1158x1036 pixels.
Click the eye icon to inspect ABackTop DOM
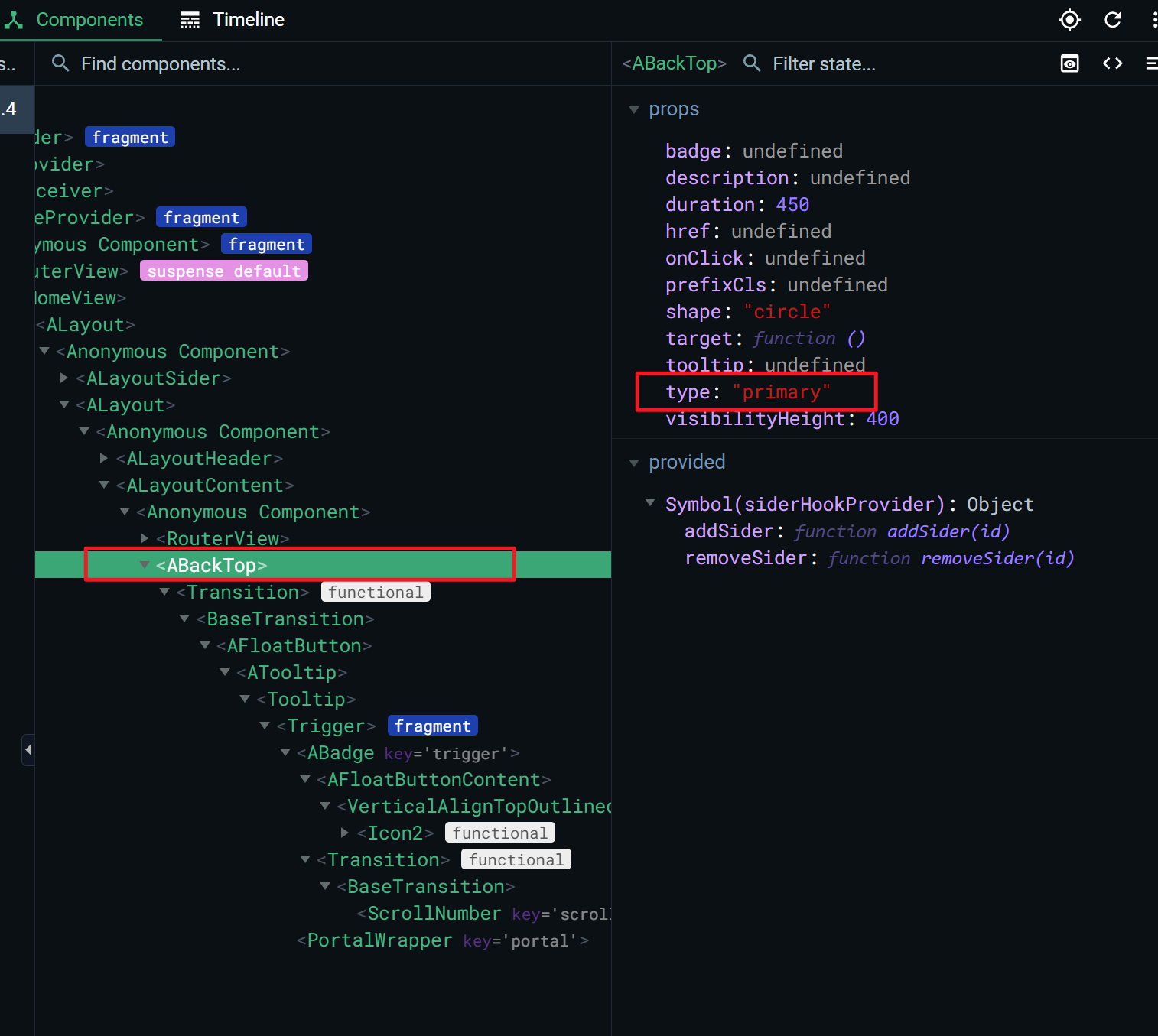click(x=1069, y=63)
